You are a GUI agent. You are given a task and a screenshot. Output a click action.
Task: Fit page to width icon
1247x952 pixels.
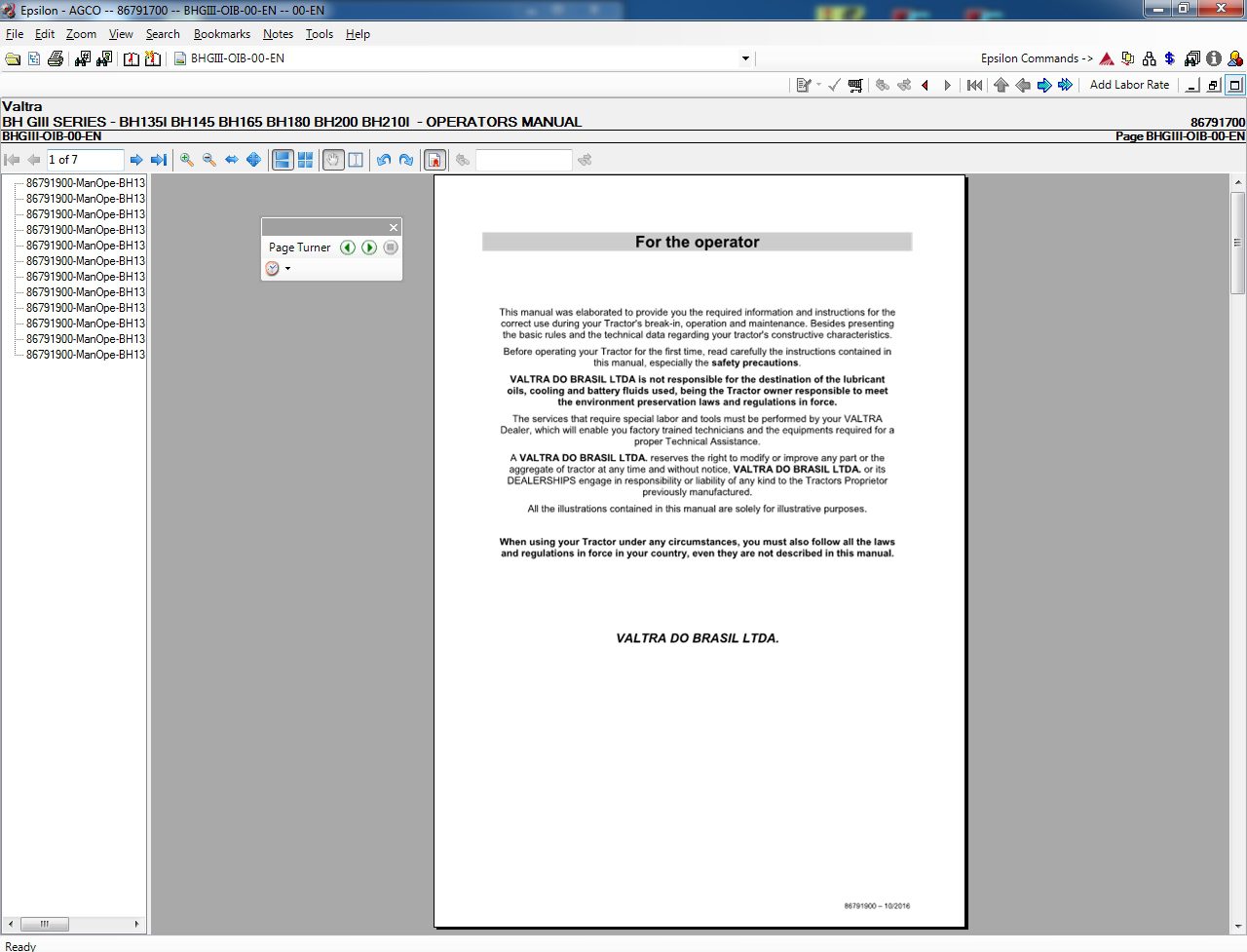coord(232,160)
